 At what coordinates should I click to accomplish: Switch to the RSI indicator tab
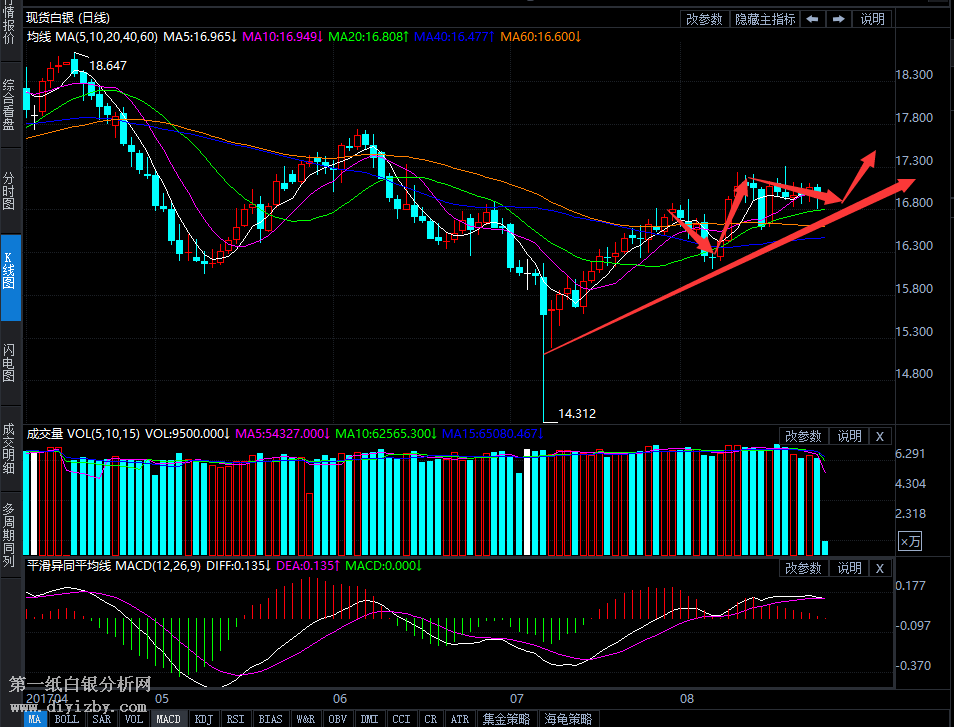pos(235,719)
